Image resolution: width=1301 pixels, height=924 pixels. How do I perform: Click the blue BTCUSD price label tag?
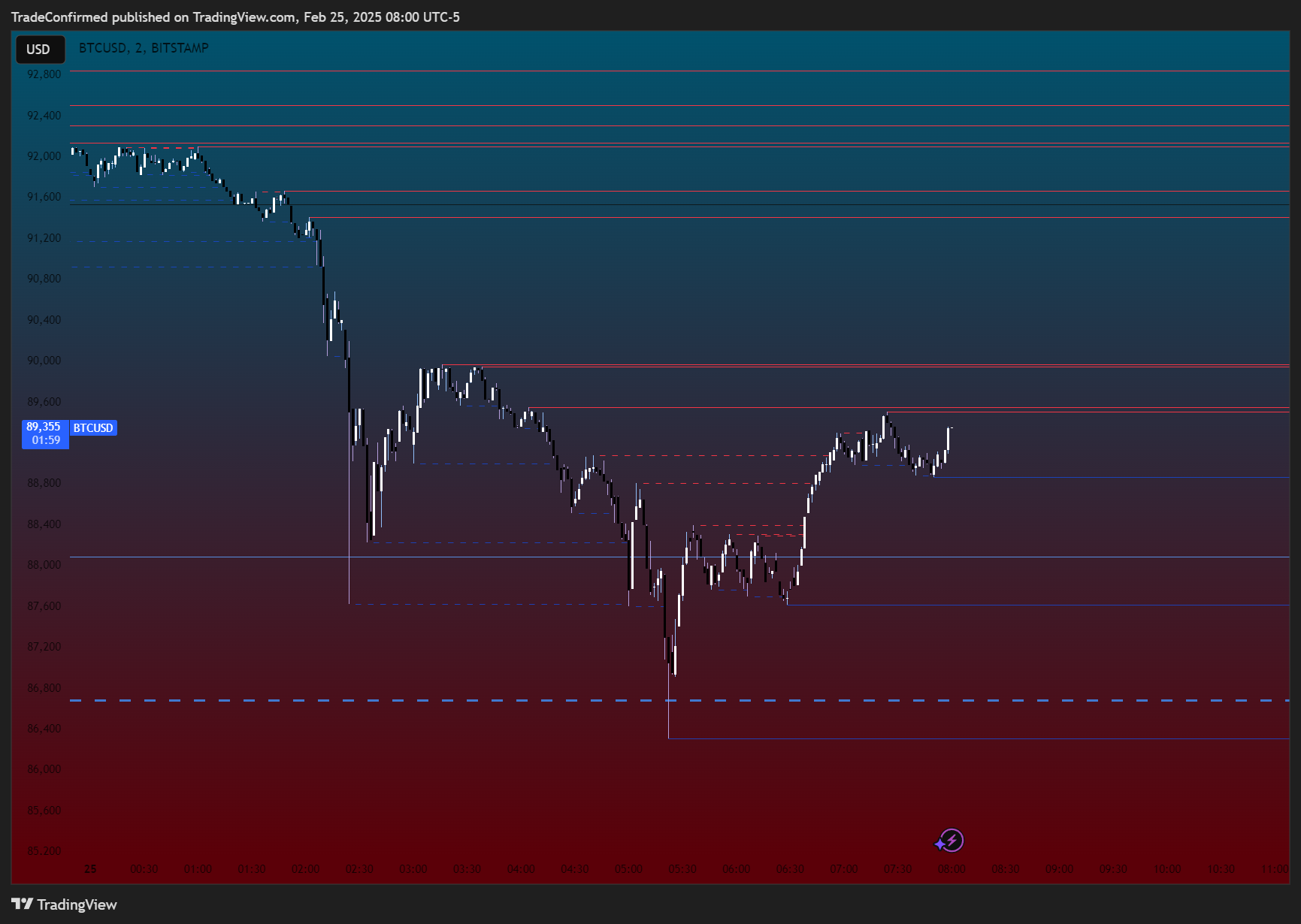[x=93, y=428]
